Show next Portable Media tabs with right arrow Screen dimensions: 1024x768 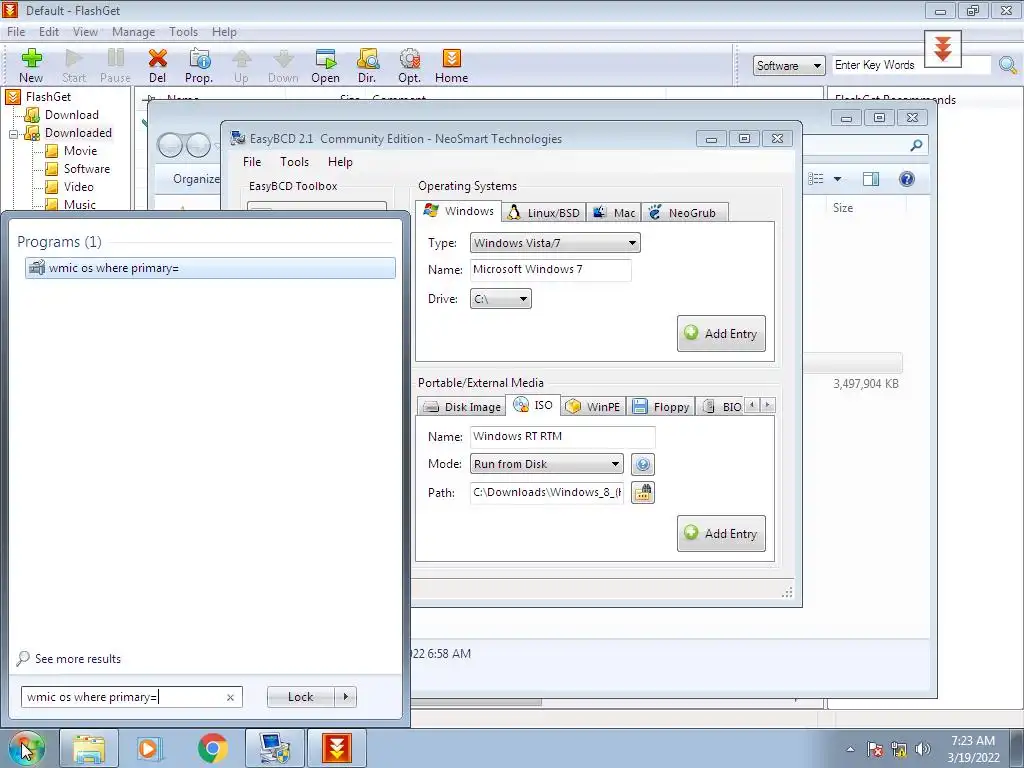768,406
